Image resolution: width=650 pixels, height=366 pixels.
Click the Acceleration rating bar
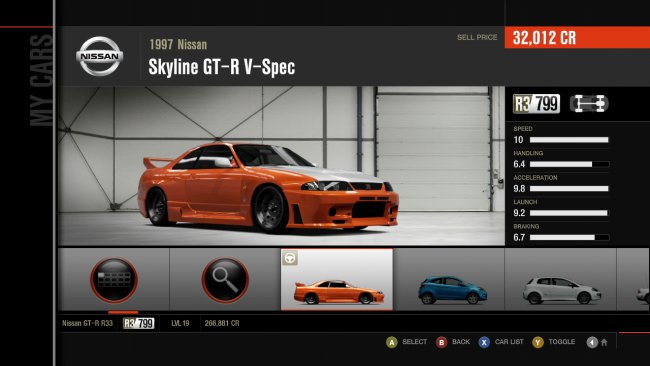tap(569, 189)
